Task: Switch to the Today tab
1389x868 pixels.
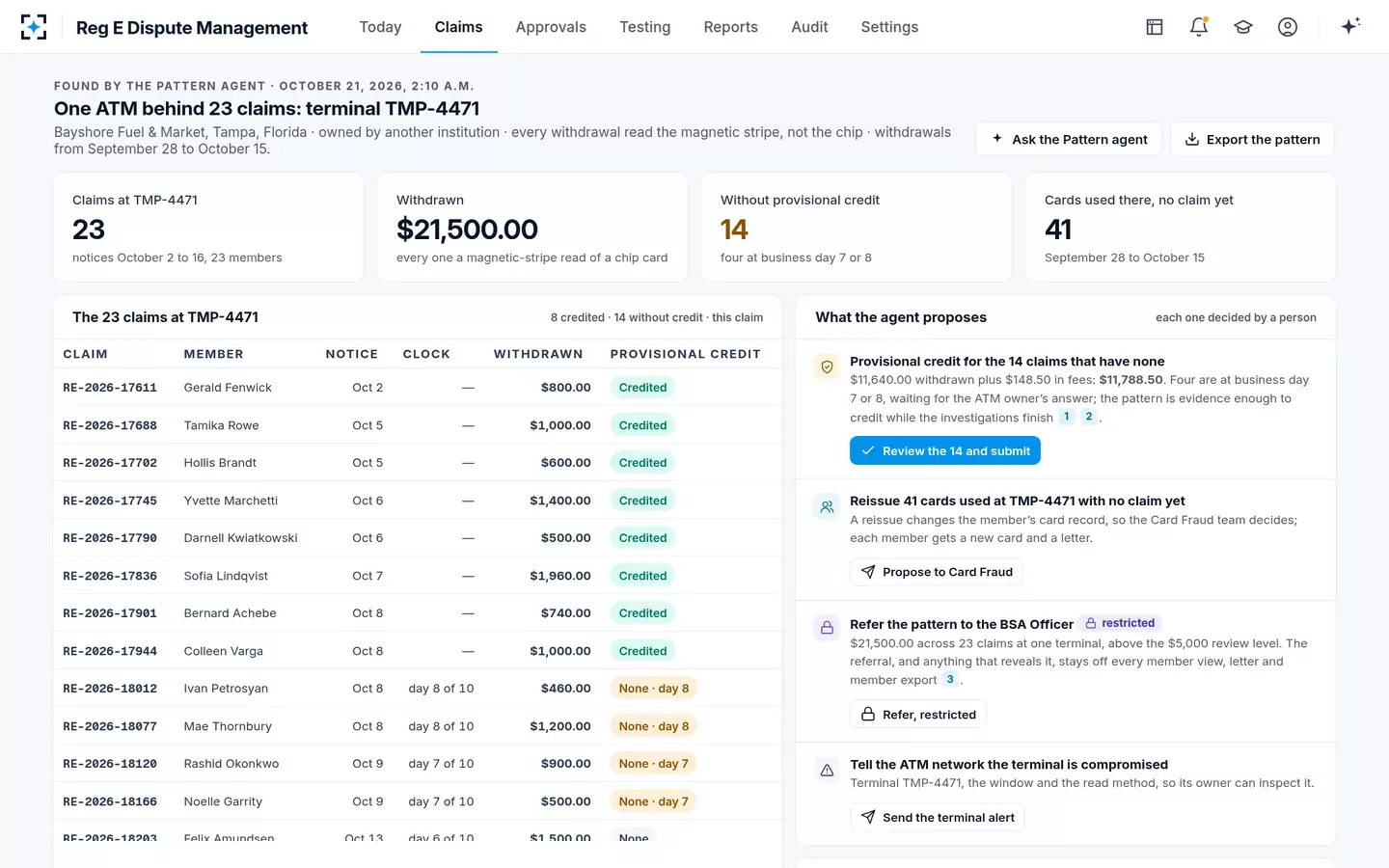Action: pos(380,27)
